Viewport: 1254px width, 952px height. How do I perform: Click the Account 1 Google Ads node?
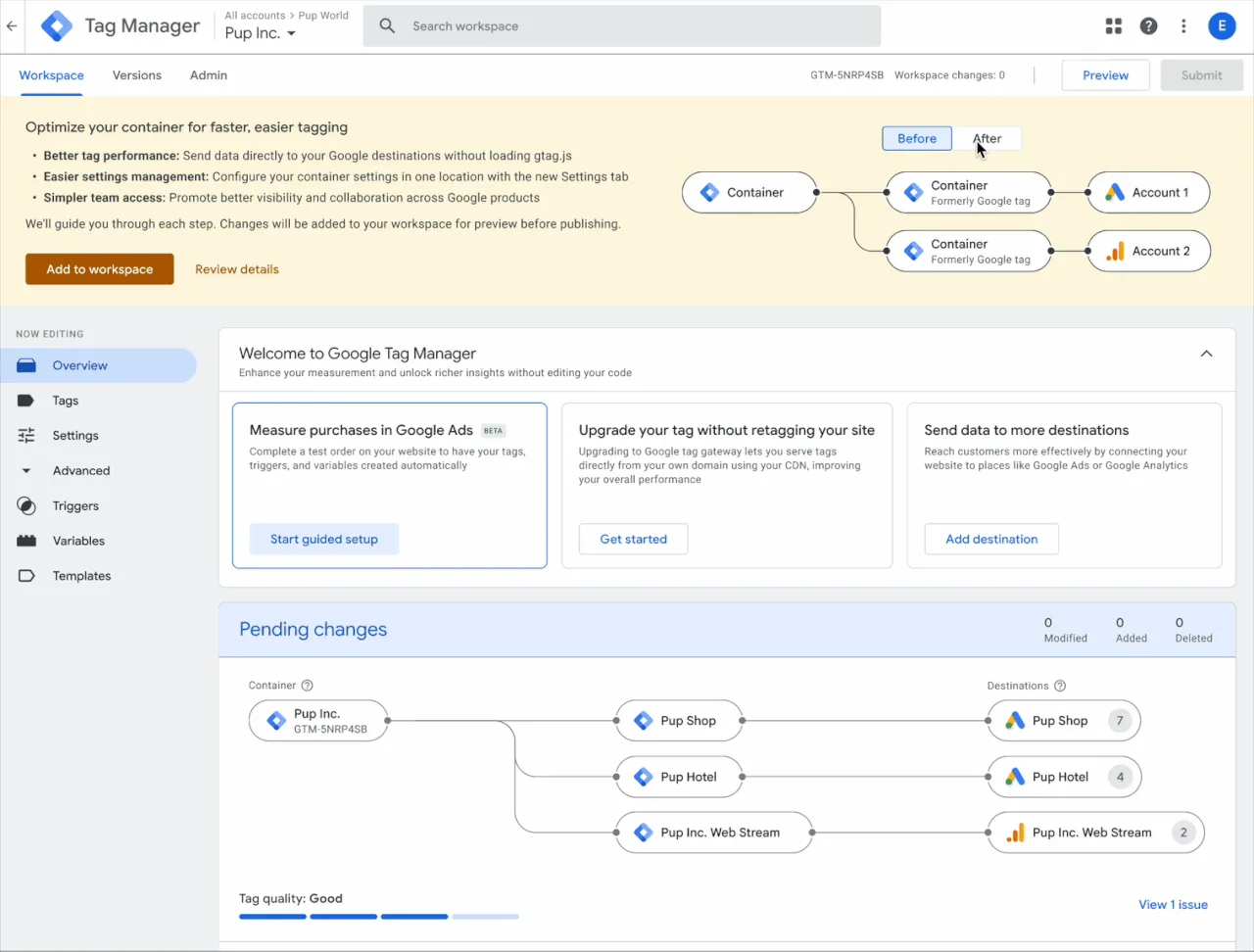1148,192
